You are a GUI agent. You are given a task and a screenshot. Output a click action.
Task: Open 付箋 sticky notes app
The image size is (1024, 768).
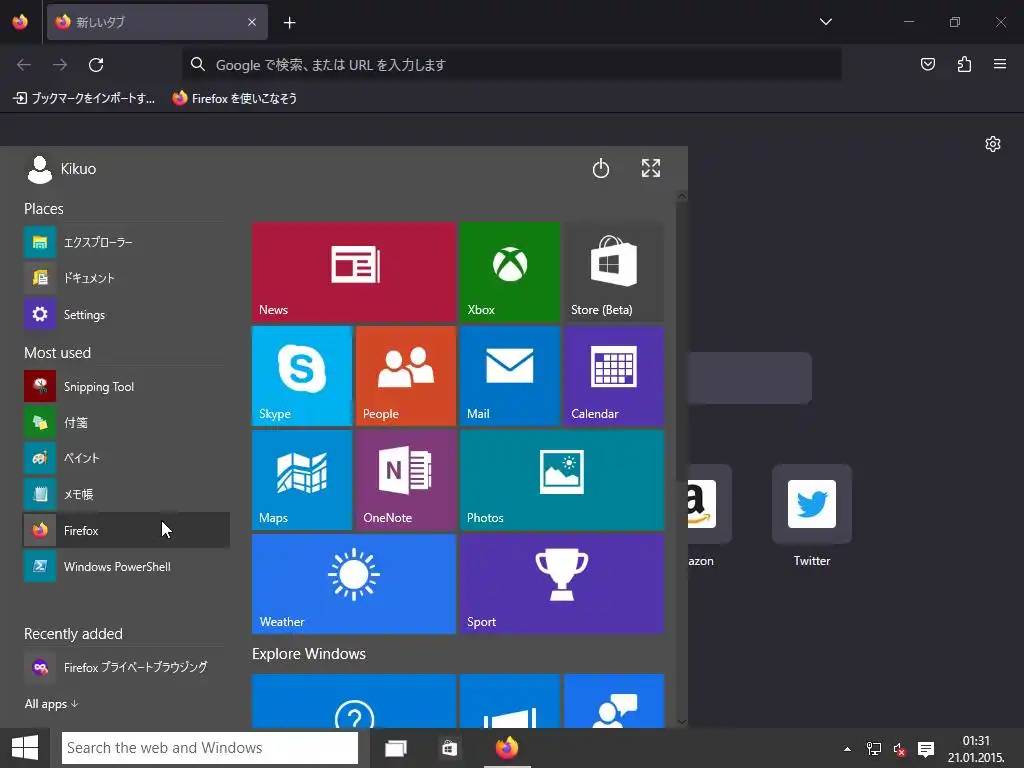pos(126,423)
